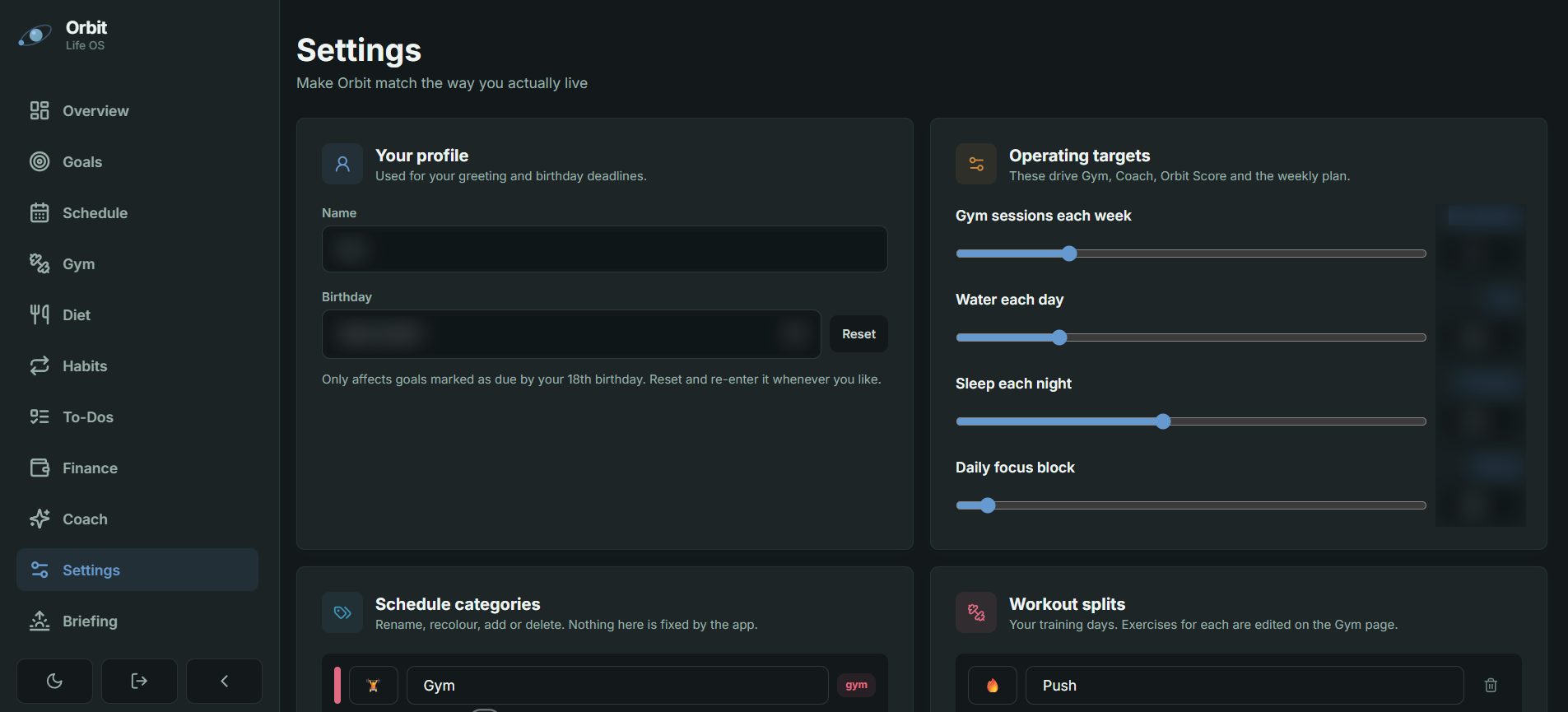Open the Briefing page
Image resolution: width=1568 pixels, height=712 pixels.
(x=137, y=621)
